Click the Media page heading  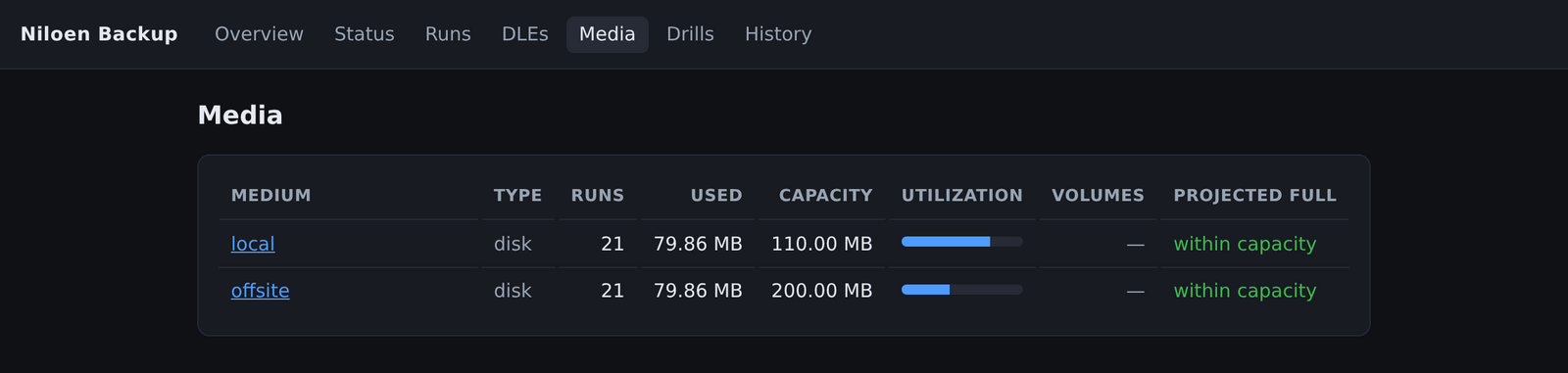click(240, 116)
